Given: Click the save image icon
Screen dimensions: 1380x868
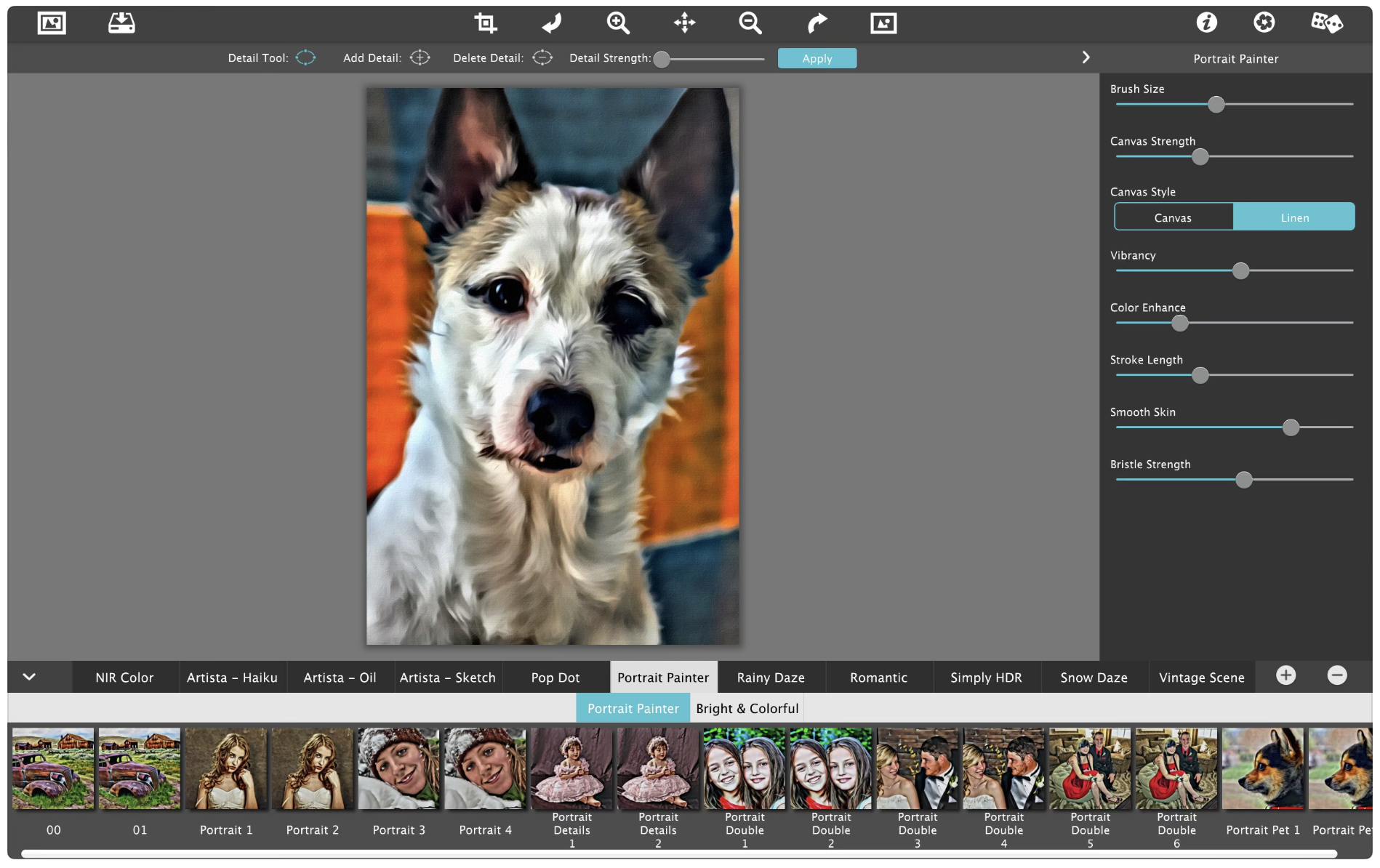Looking at the screenshot, I should click(x=121, y=23).
